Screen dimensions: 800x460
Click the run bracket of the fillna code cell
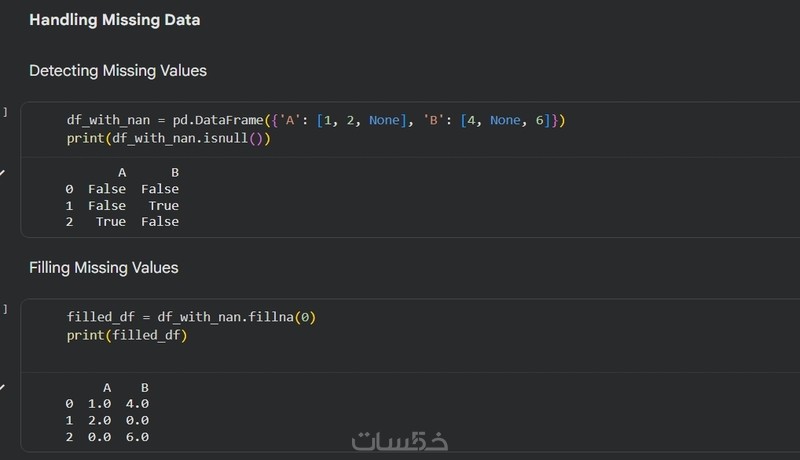pos(5,309)
